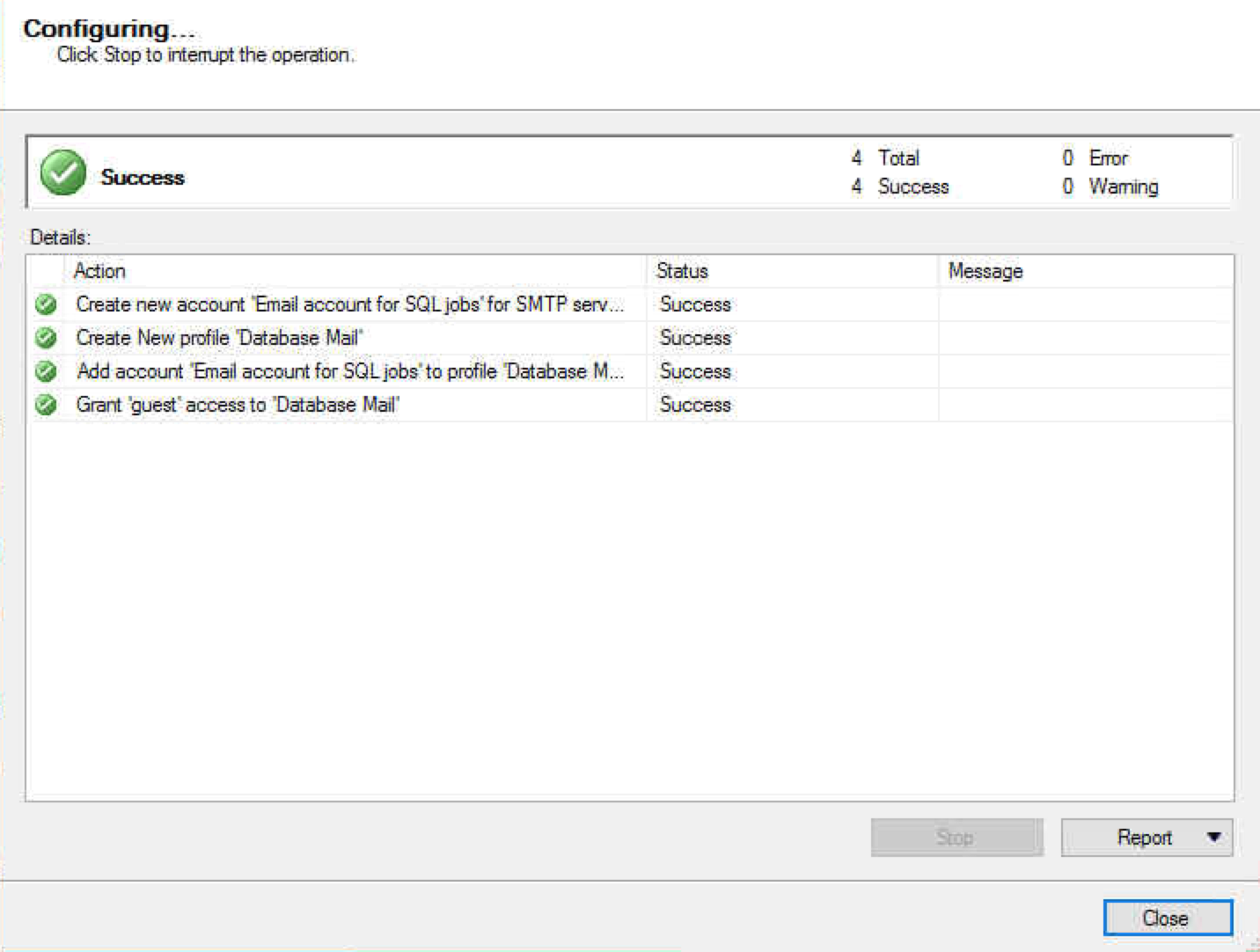Open the Report button dropdown arrow
Screen dimensions: 1260x952
point(1214,837)
